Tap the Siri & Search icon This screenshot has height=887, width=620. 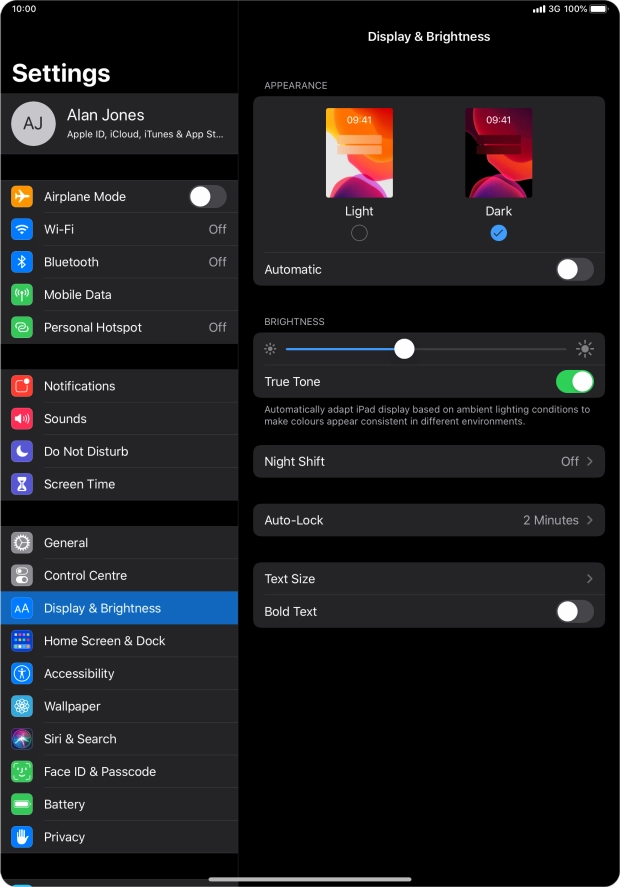[22, 739]
